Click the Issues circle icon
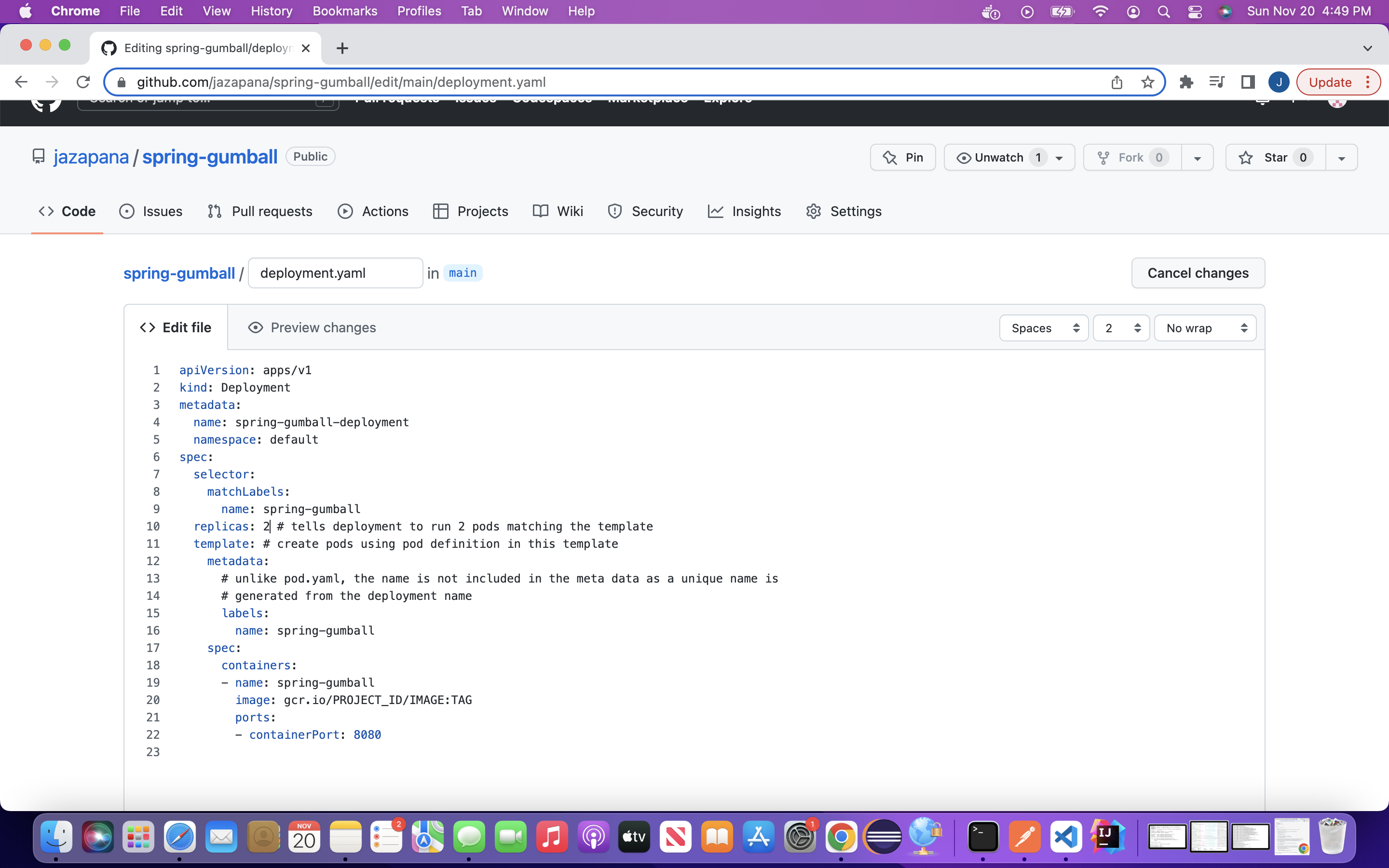Image resolution: width=1389 pixels, height=868 pixels. (x=126, y=211)
